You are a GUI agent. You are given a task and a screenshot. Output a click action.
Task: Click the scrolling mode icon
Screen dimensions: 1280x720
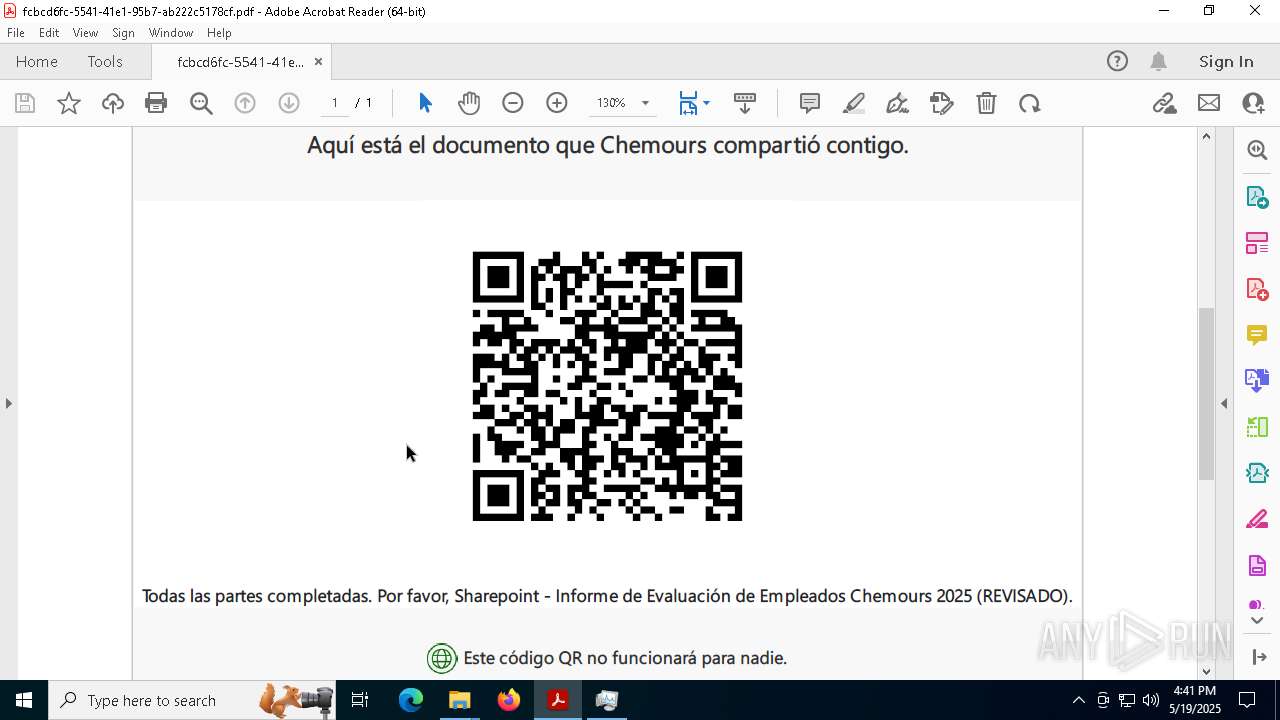tap(745, 103)
